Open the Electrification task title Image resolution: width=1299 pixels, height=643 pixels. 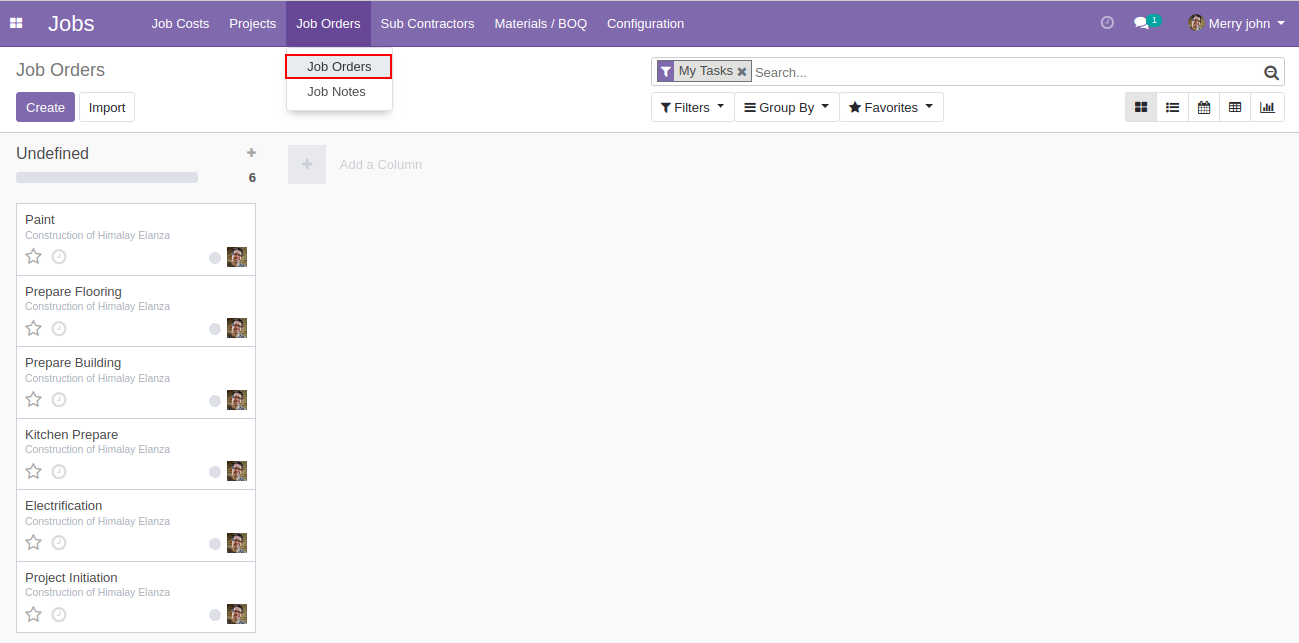click(63, 506)
